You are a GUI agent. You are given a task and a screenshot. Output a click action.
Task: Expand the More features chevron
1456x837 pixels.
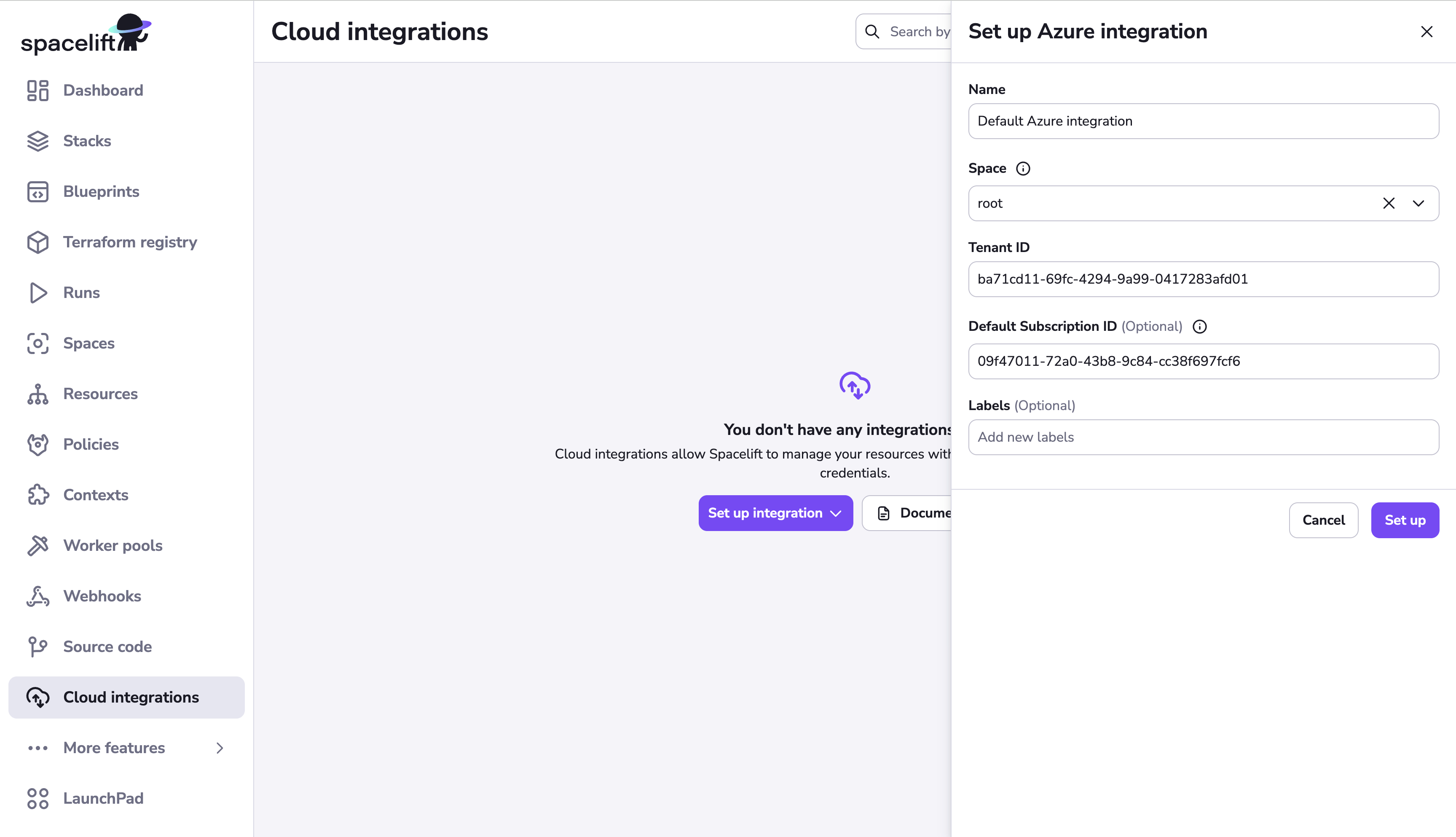[220, 748]
